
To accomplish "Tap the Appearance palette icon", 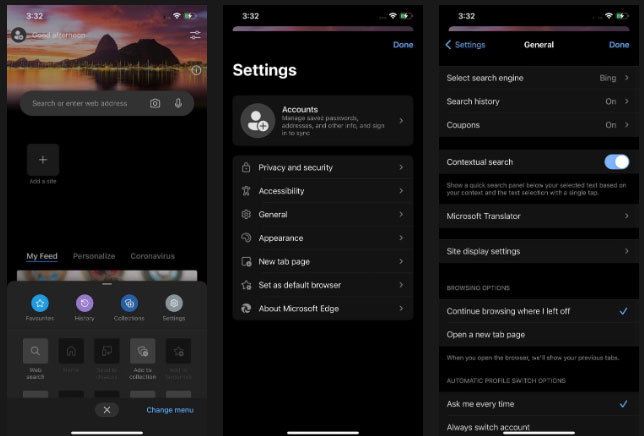I will pyautogui.click(x=246, y=238).
